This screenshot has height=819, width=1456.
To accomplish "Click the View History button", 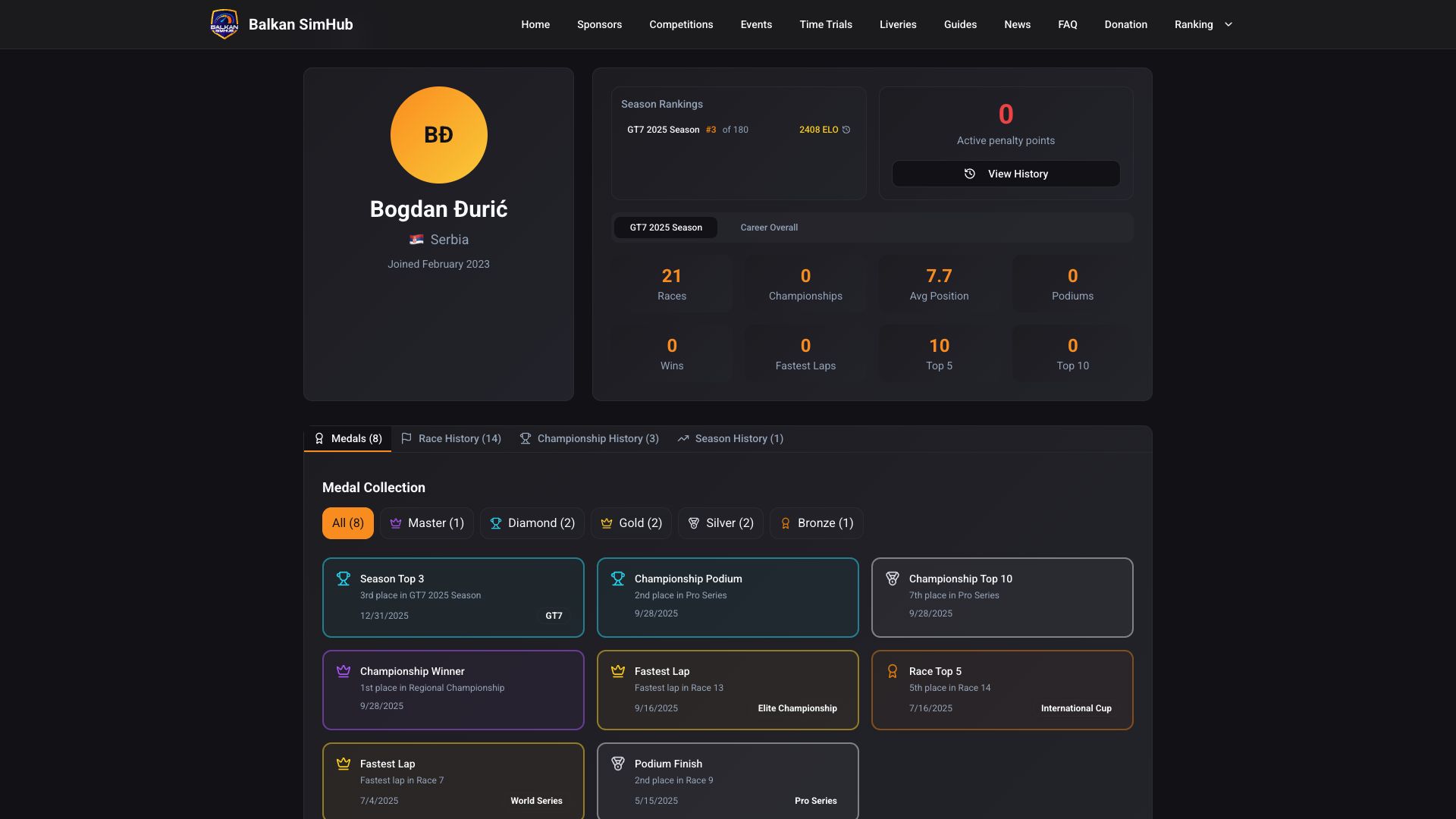I will 1006,174.
